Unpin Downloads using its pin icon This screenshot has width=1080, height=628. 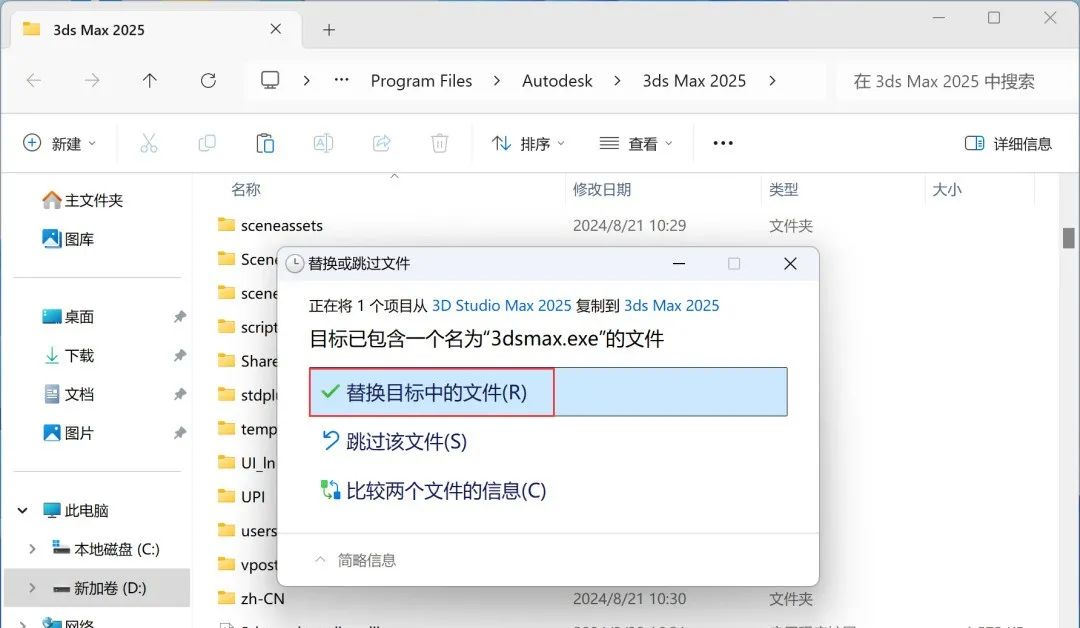pos(179,355)
